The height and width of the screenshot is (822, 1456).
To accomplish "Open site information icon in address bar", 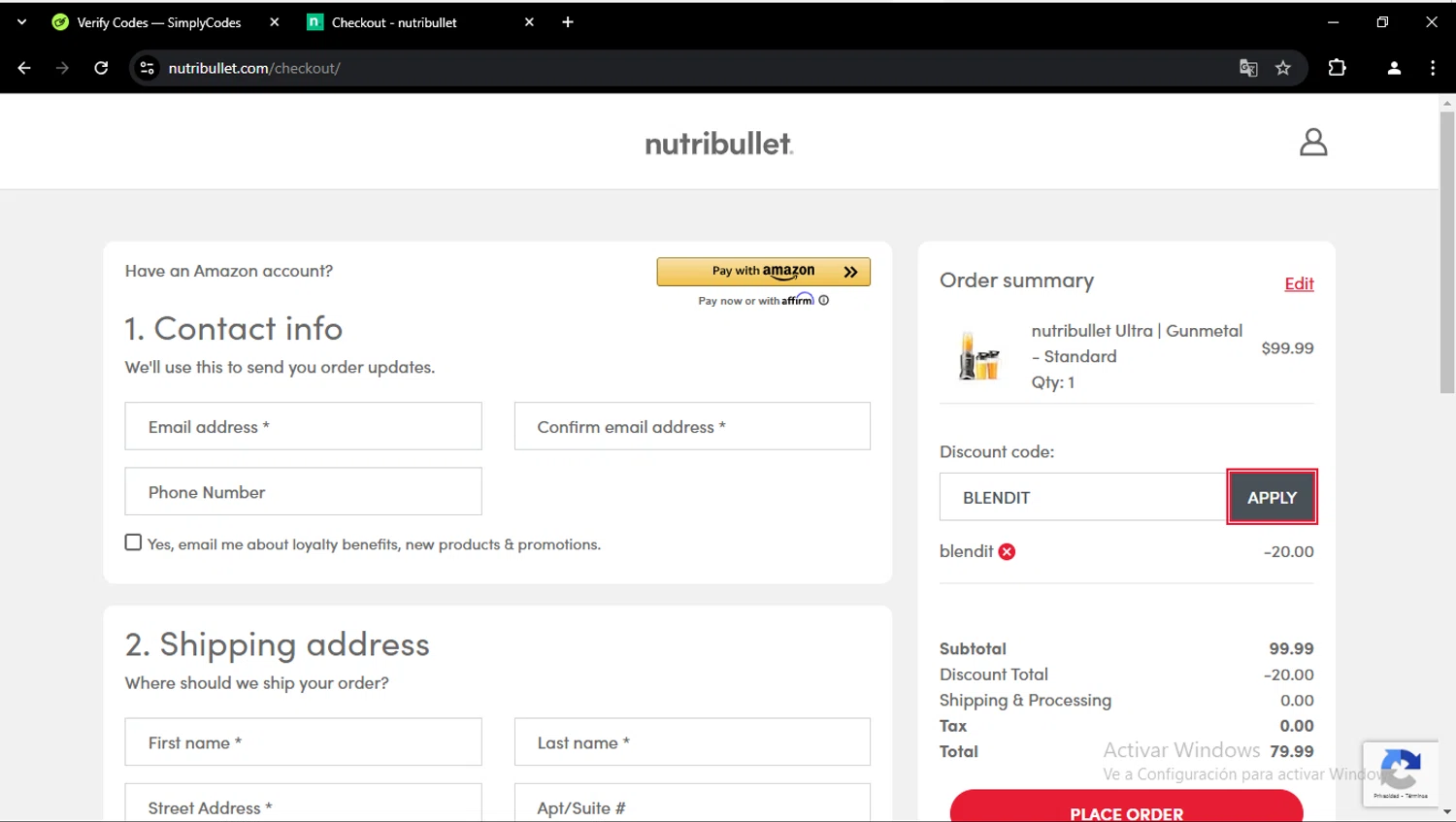I will point(148,68).
